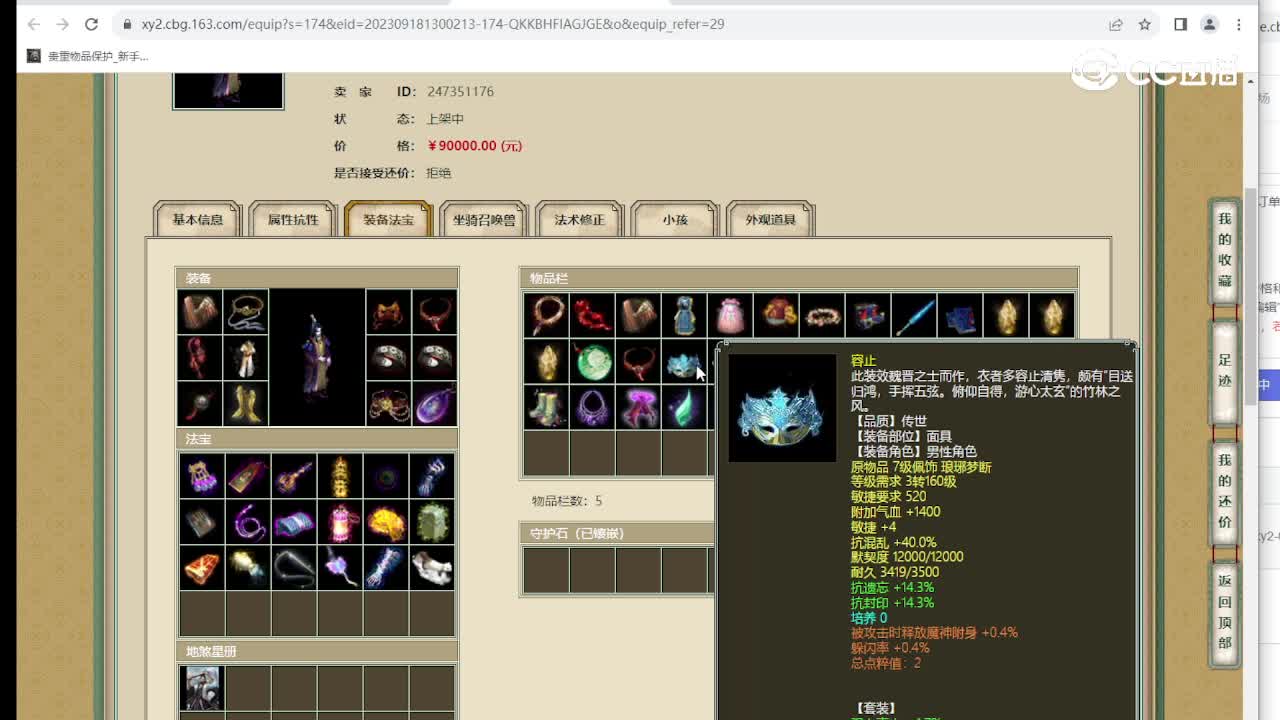The width and height of the screenshot is (1280, 720).
Task: Click the yellow crystal beside the green jade orb
Action: pyautogui.click(x=547, y=361)
